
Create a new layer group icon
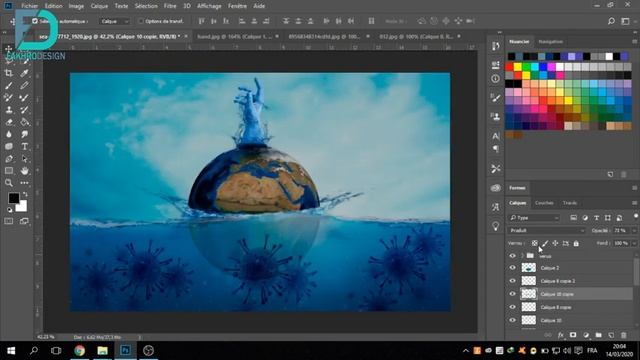(x=598, y=335)
